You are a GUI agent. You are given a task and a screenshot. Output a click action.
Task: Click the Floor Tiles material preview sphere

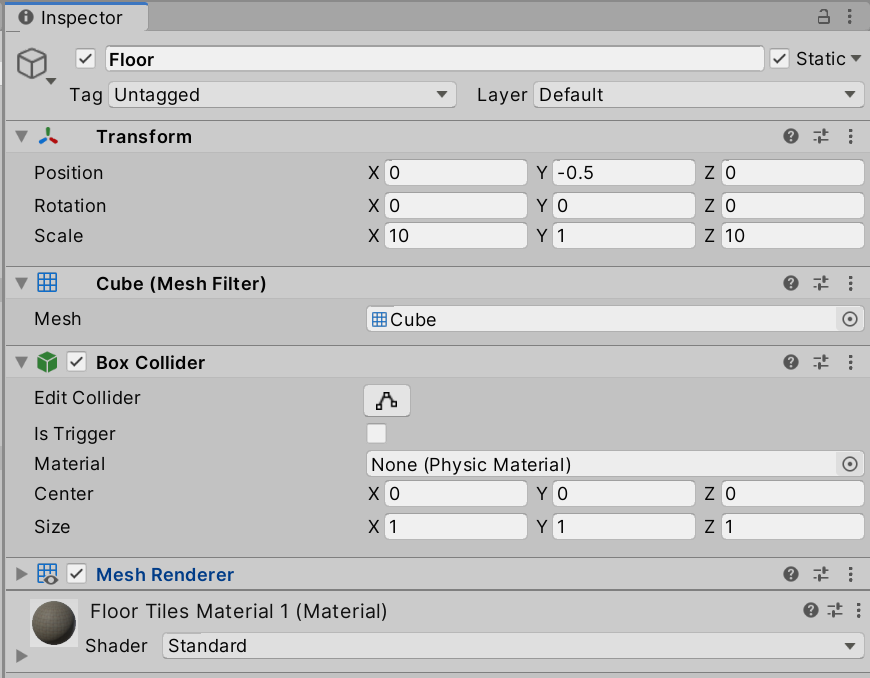click(52, 623)
